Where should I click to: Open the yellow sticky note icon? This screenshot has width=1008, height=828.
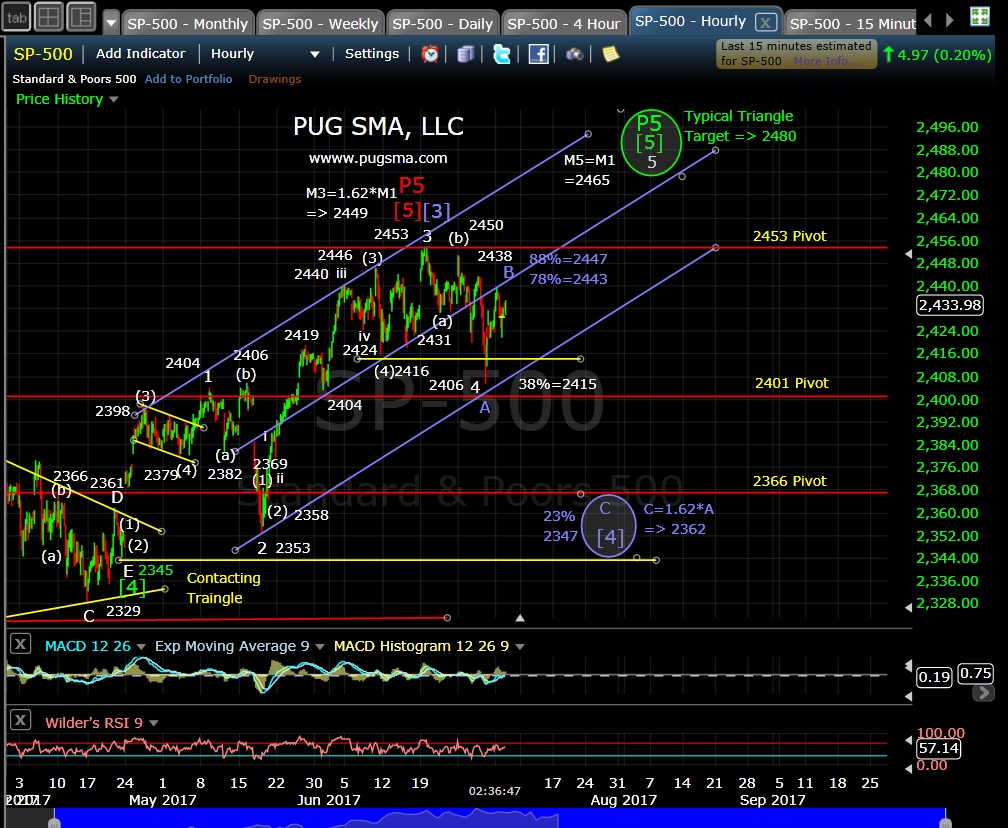(610, 54)
